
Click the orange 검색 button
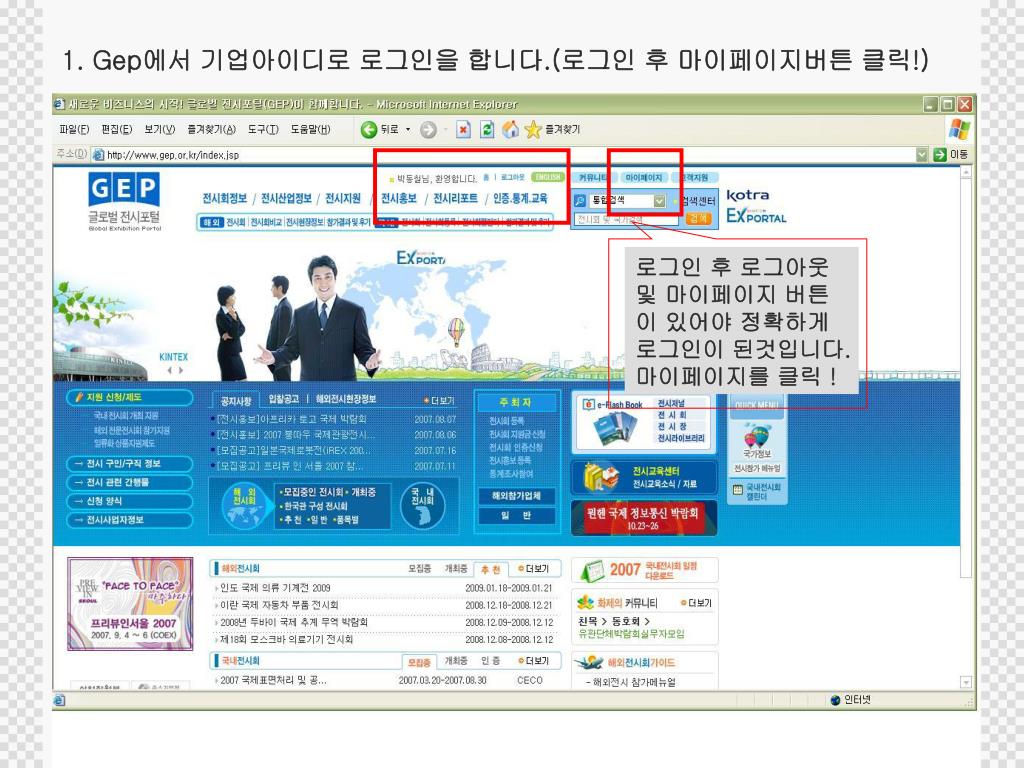(x=697, y=219)
